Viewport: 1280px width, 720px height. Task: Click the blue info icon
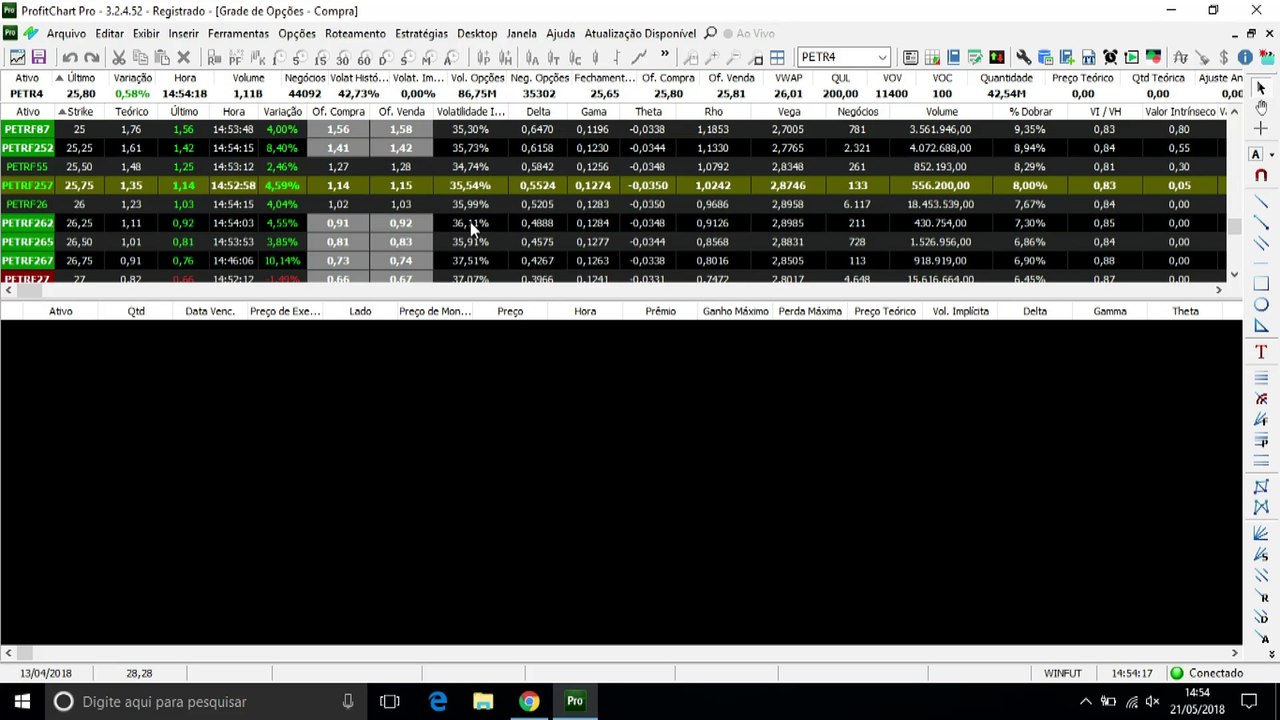[1245, 57]
